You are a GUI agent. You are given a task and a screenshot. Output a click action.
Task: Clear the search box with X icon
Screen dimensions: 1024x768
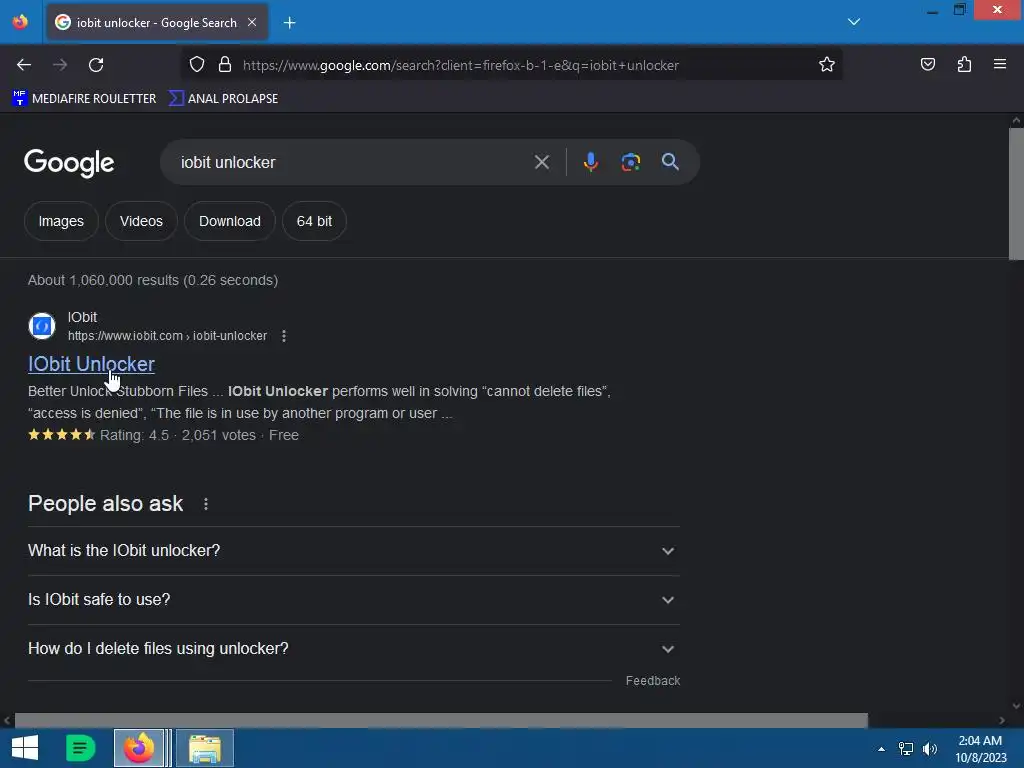[541, 162]
